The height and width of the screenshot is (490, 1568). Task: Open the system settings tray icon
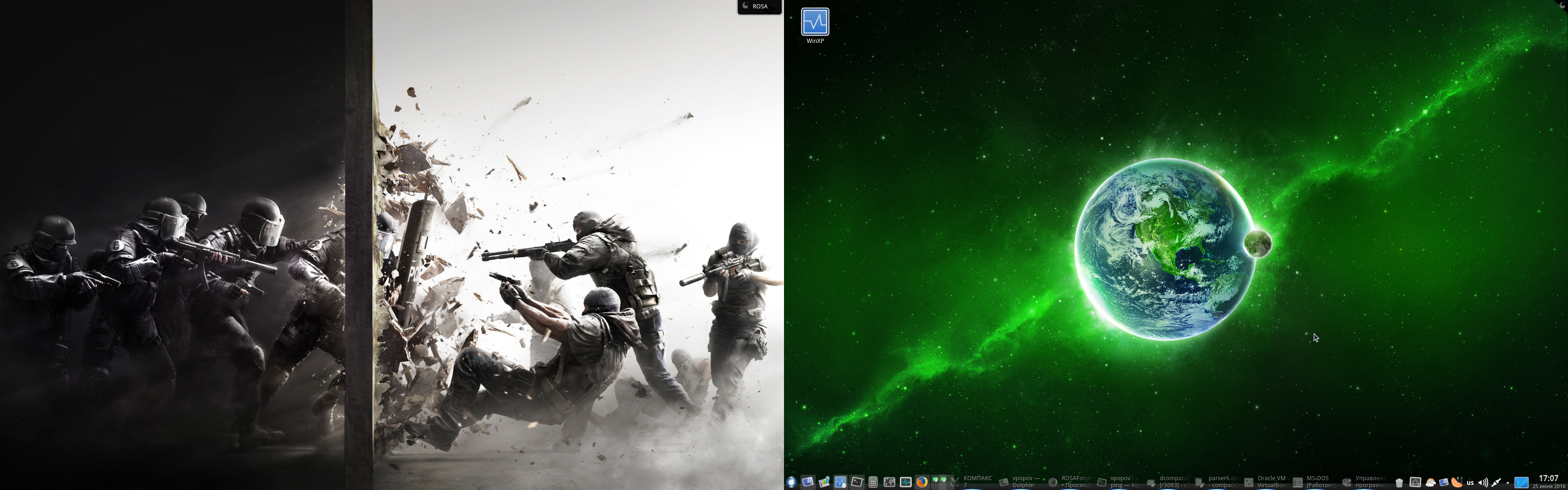(1415, 483)
